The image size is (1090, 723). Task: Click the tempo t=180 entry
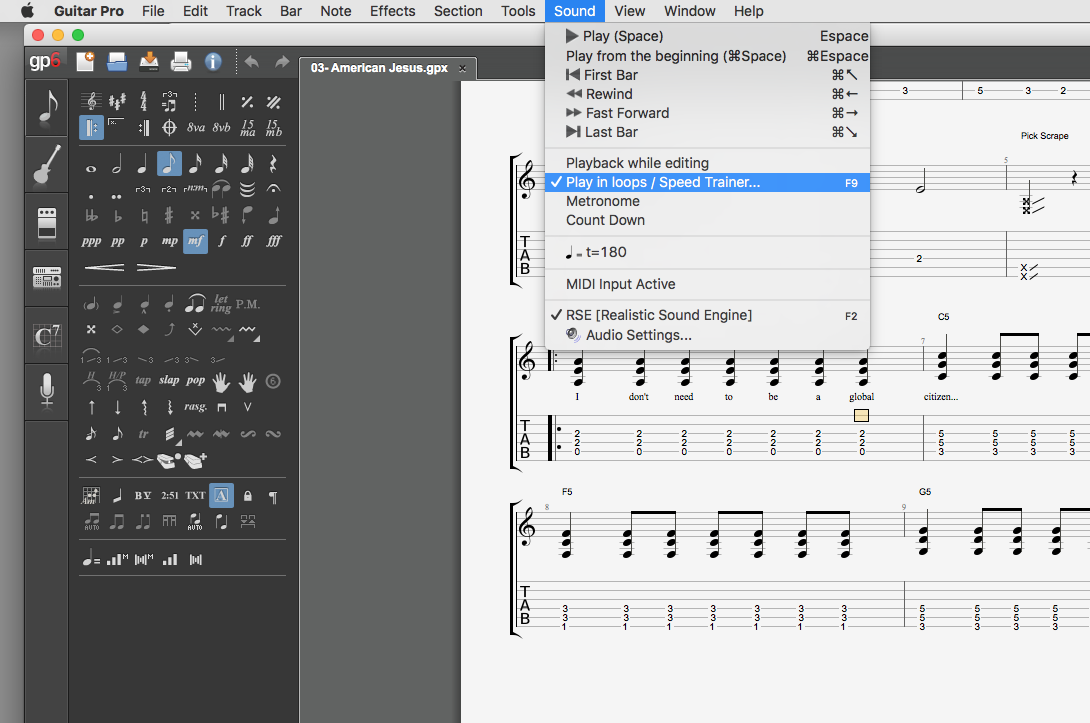click(707, 252)
